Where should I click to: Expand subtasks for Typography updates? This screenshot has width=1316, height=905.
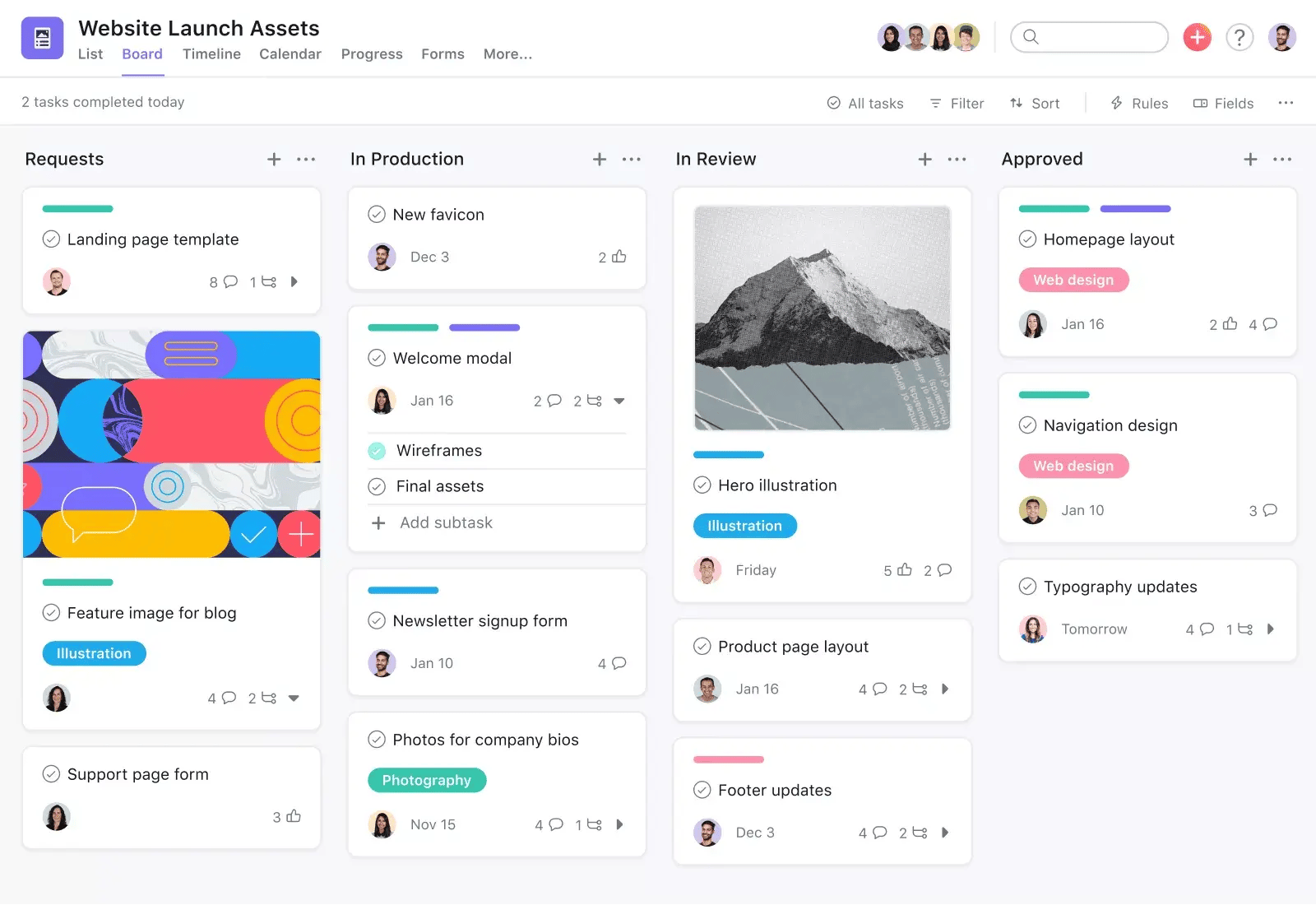pyautogui.click(x=1271, y=629)
